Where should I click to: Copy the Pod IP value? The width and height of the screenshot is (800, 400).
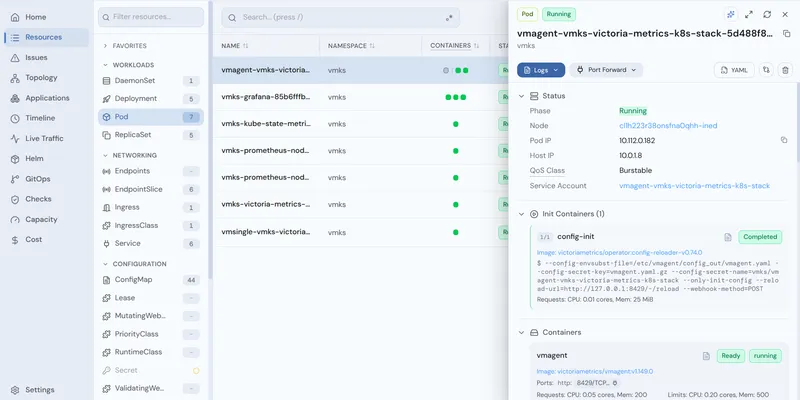[784, 140]
